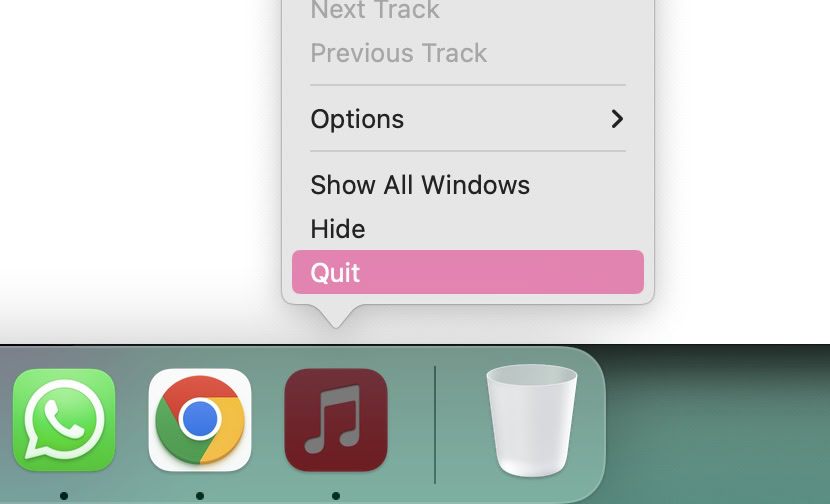Click the Dock divider line beside Trash
Image resolution: width=830 pixels, height=504 pixels.
point(435,425)
